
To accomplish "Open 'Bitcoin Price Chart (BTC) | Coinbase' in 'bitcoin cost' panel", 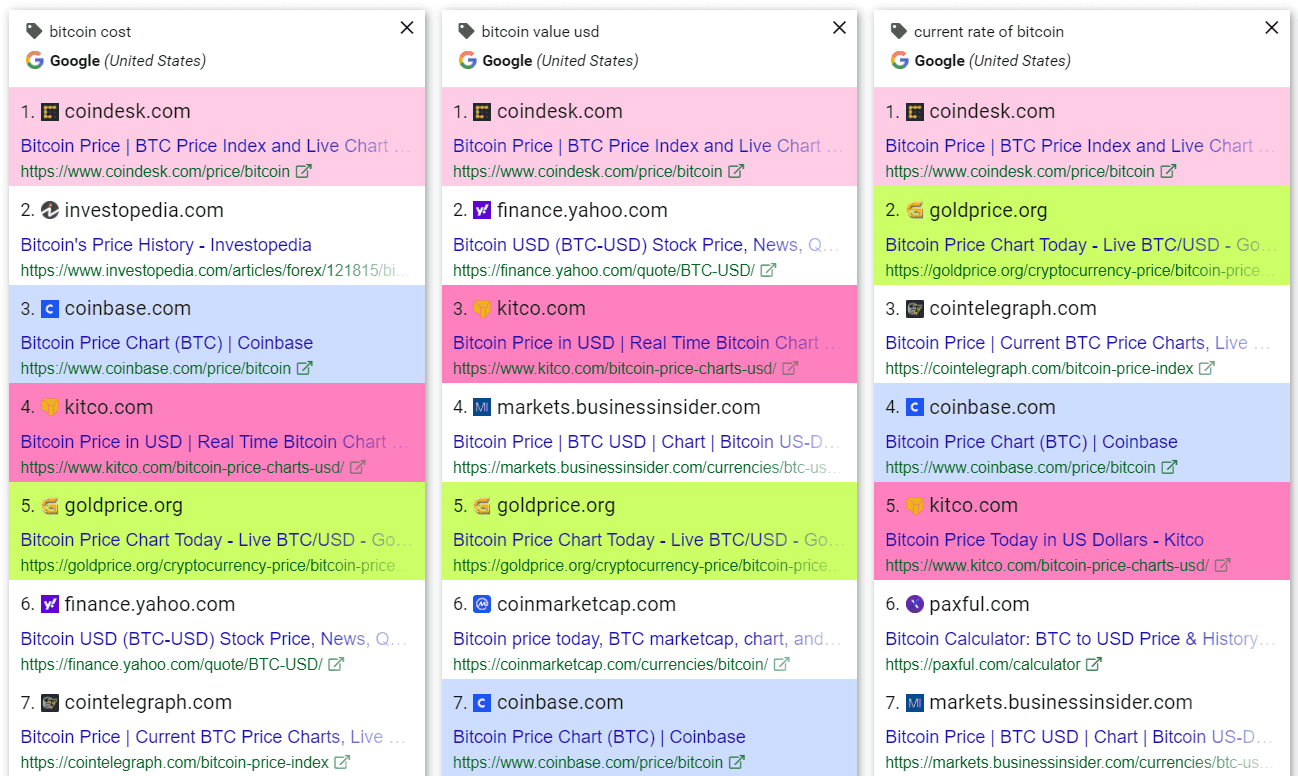I will (167, 342).
